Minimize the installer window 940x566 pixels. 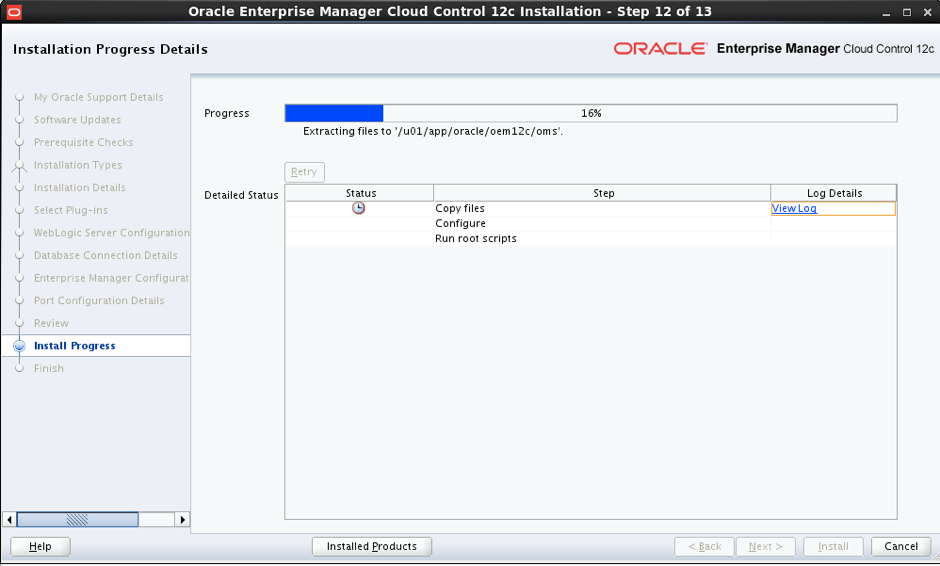point(886,13)
